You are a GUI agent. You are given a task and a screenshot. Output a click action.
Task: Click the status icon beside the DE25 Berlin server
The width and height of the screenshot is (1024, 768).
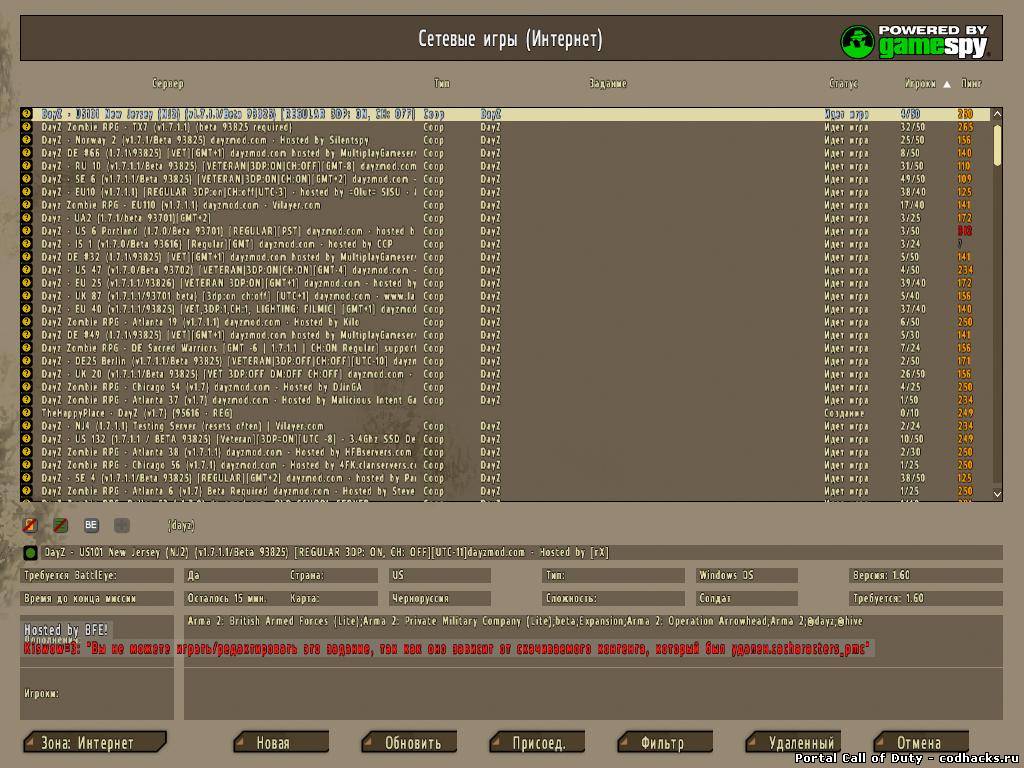(26, 361)
